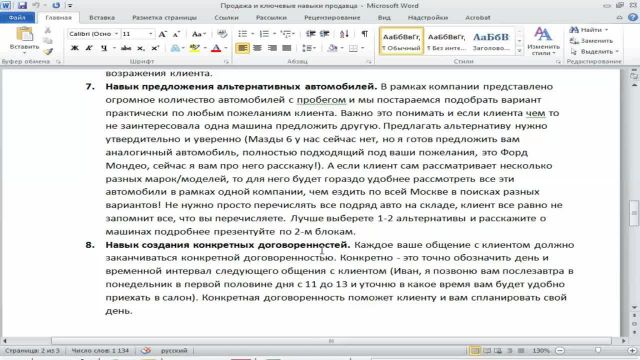Screen dimensions: 640x360
Task: Switch to the Ссылки tab
Action: pyautogui.click(x=226, y=18)
